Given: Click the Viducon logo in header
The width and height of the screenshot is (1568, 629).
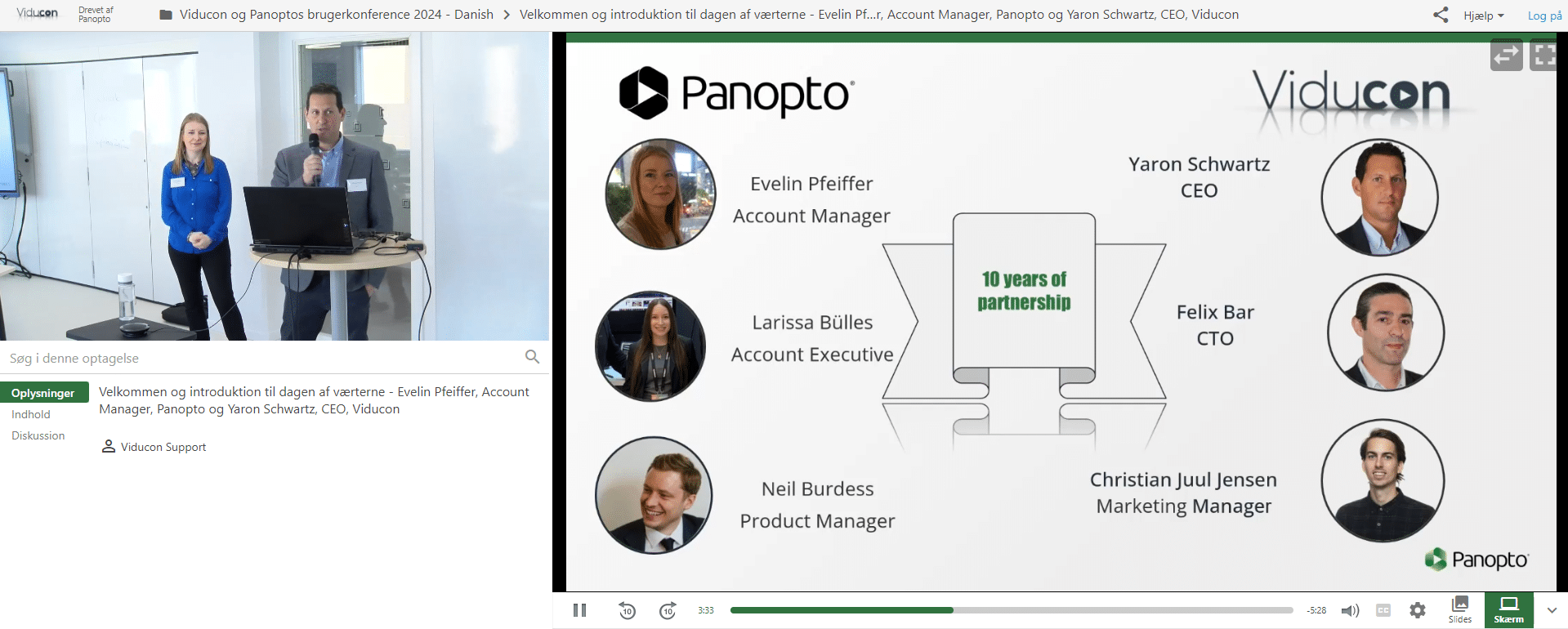Looking at the screenshot, I should (38, 13).
